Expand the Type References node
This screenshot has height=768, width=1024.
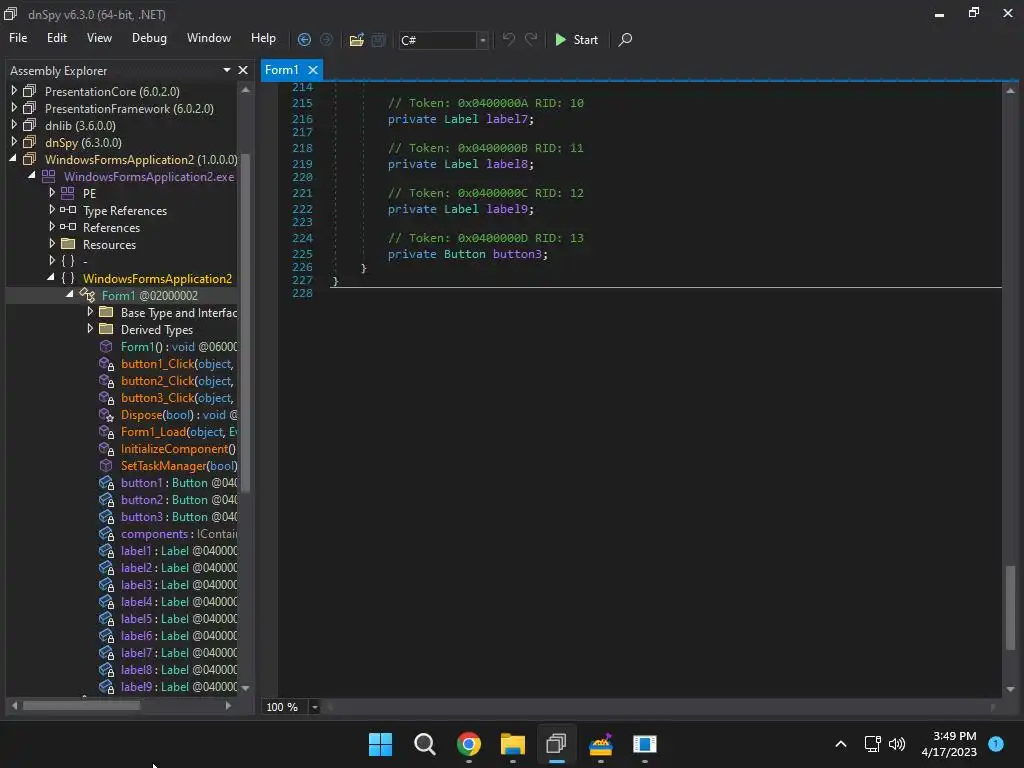52,210
